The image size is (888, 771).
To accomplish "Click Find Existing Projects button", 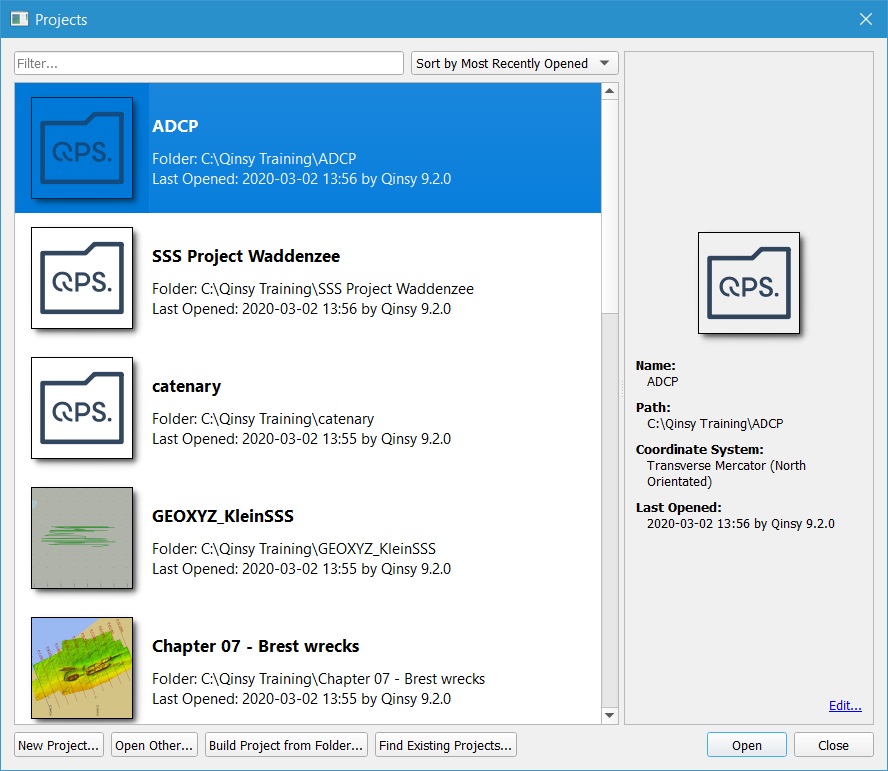I will point(446,745).
